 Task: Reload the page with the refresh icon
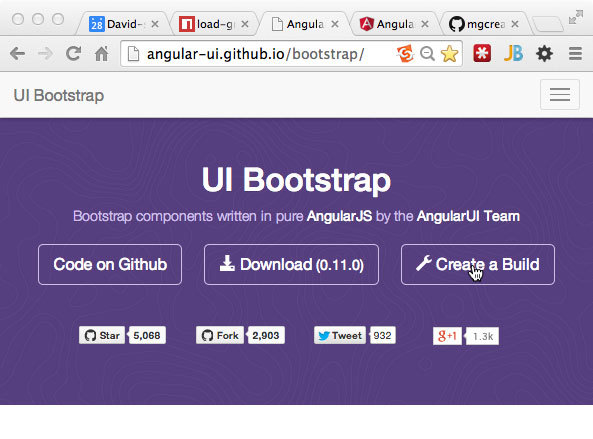click(x=73, y=54)
